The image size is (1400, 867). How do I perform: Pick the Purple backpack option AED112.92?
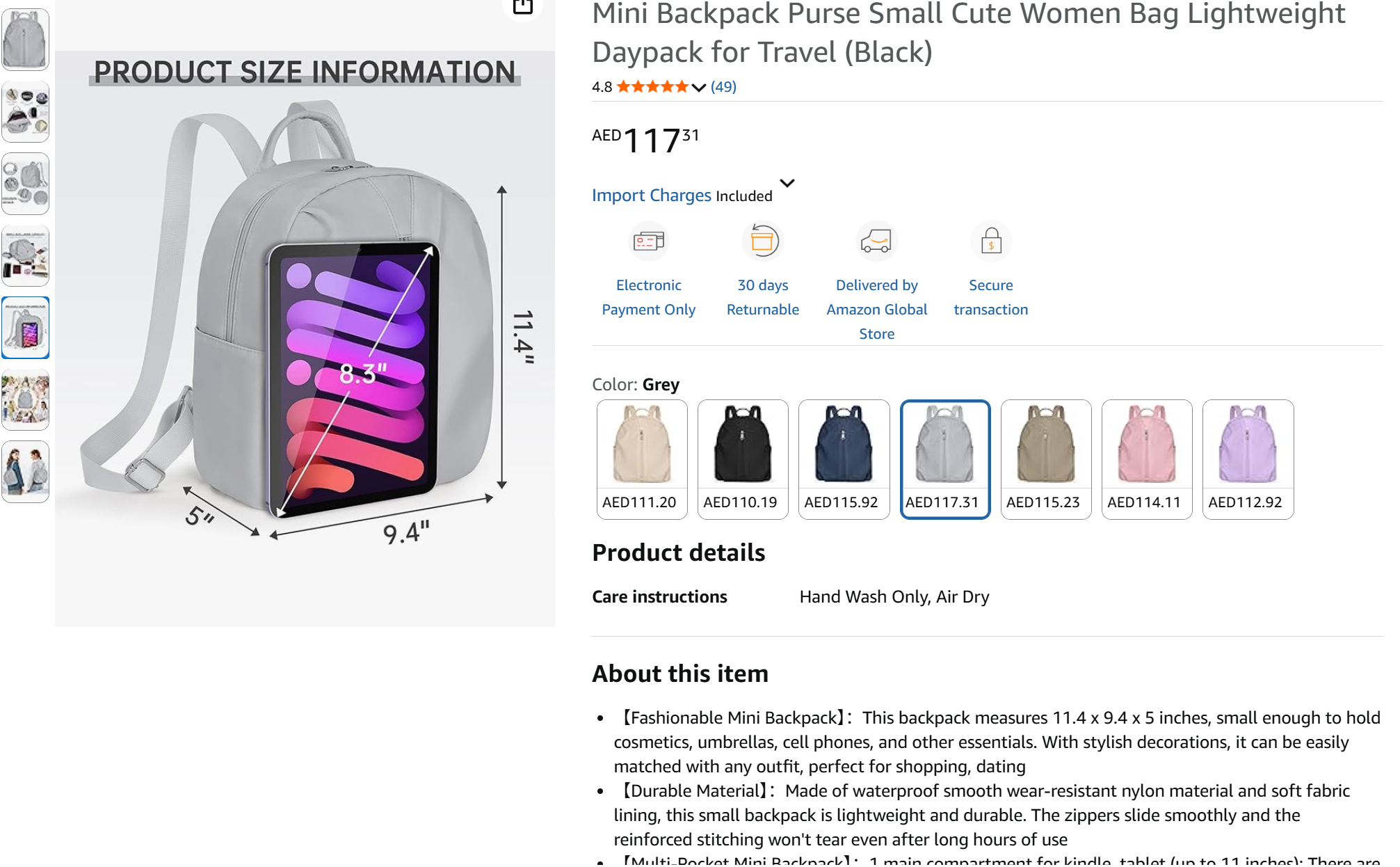coord(1248,459)
